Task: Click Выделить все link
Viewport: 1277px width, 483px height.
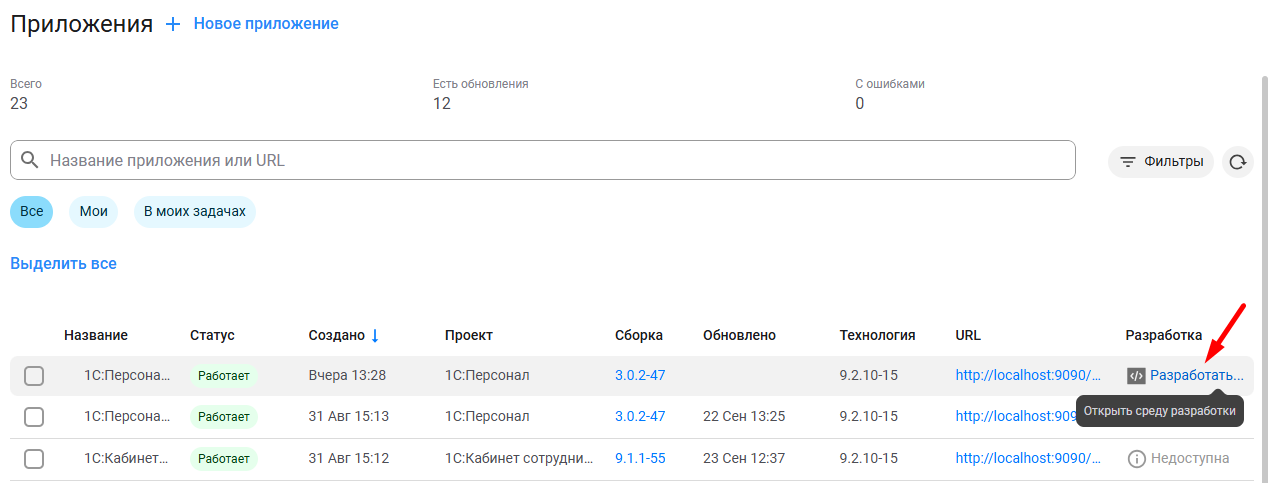Action: 63,264
